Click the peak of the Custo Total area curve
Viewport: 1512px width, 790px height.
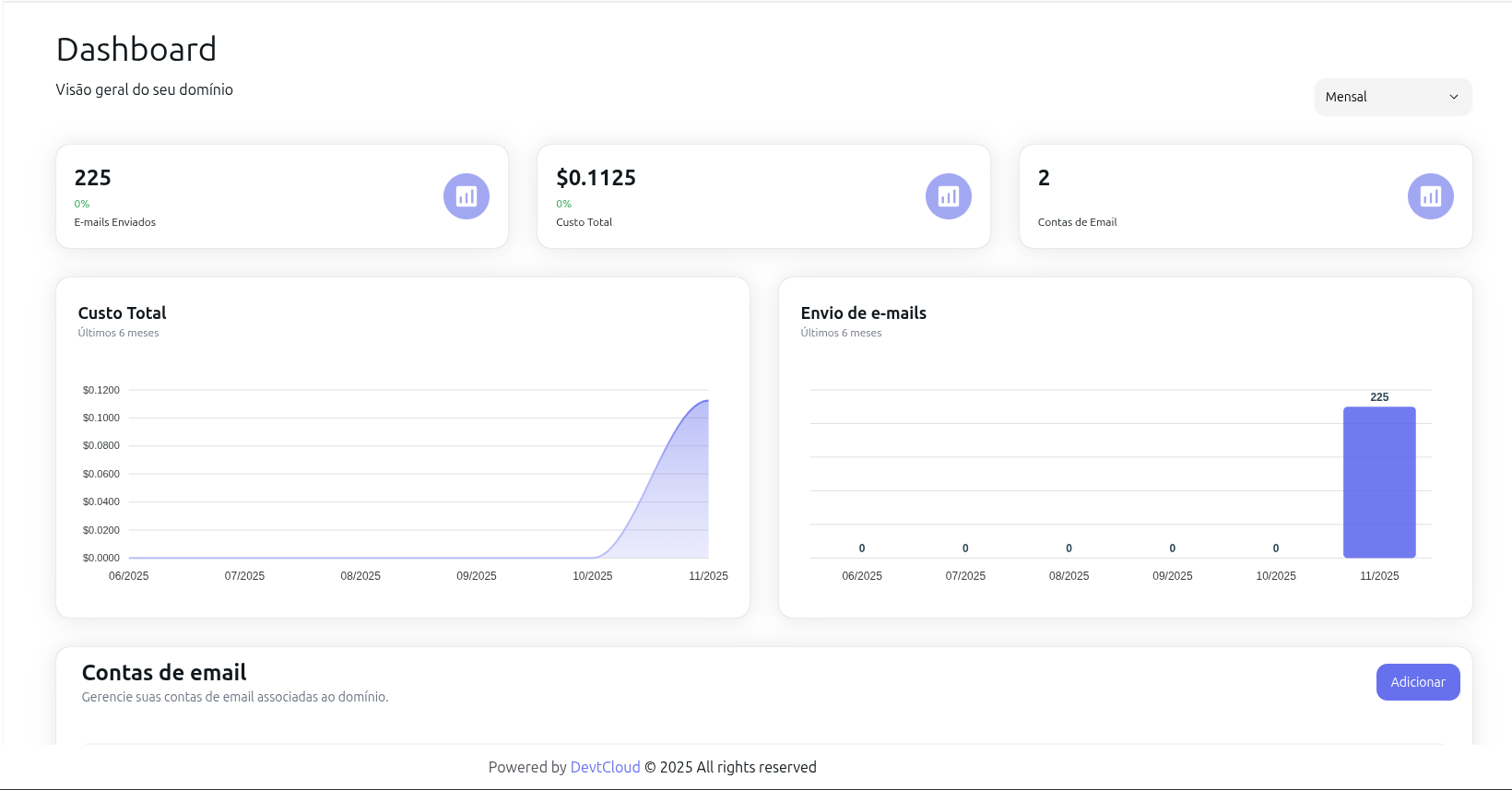706,401
